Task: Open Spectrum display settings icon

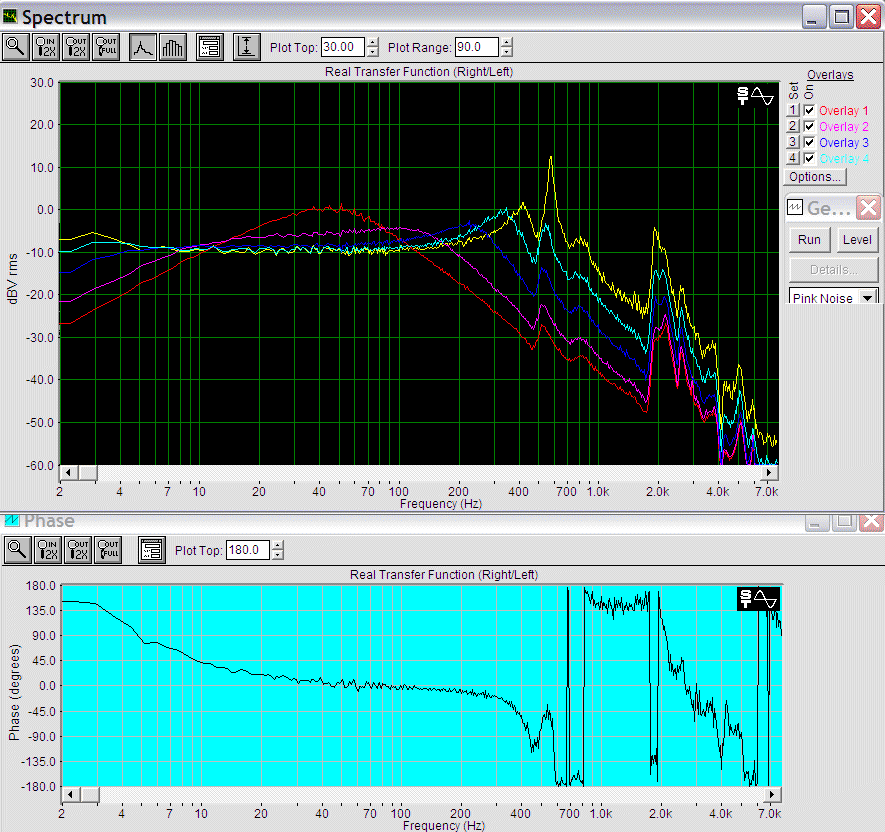Action: click(x=210, y=47)
